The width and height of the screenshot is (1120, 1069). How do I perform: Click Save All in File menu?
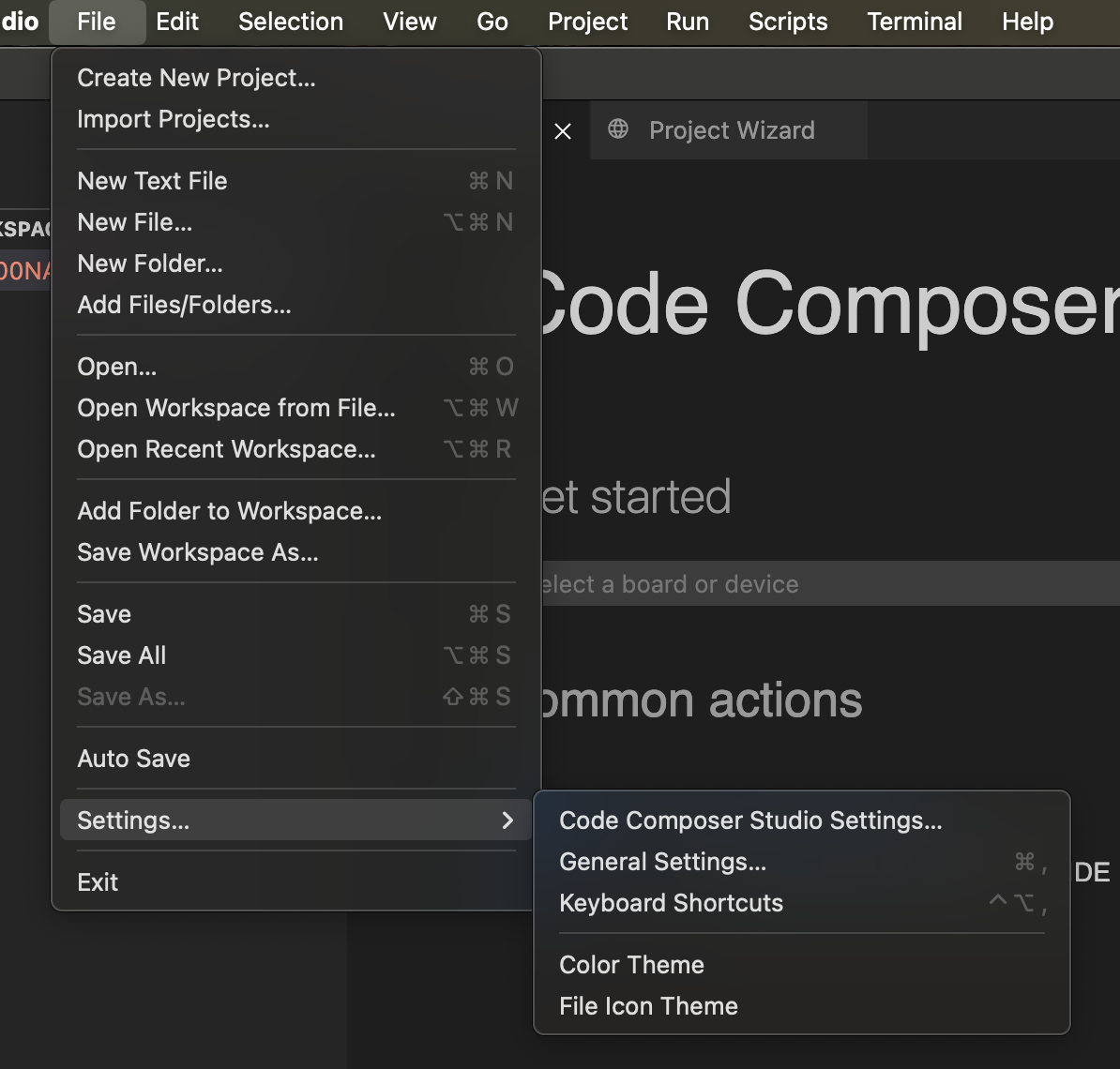(122, 655)
